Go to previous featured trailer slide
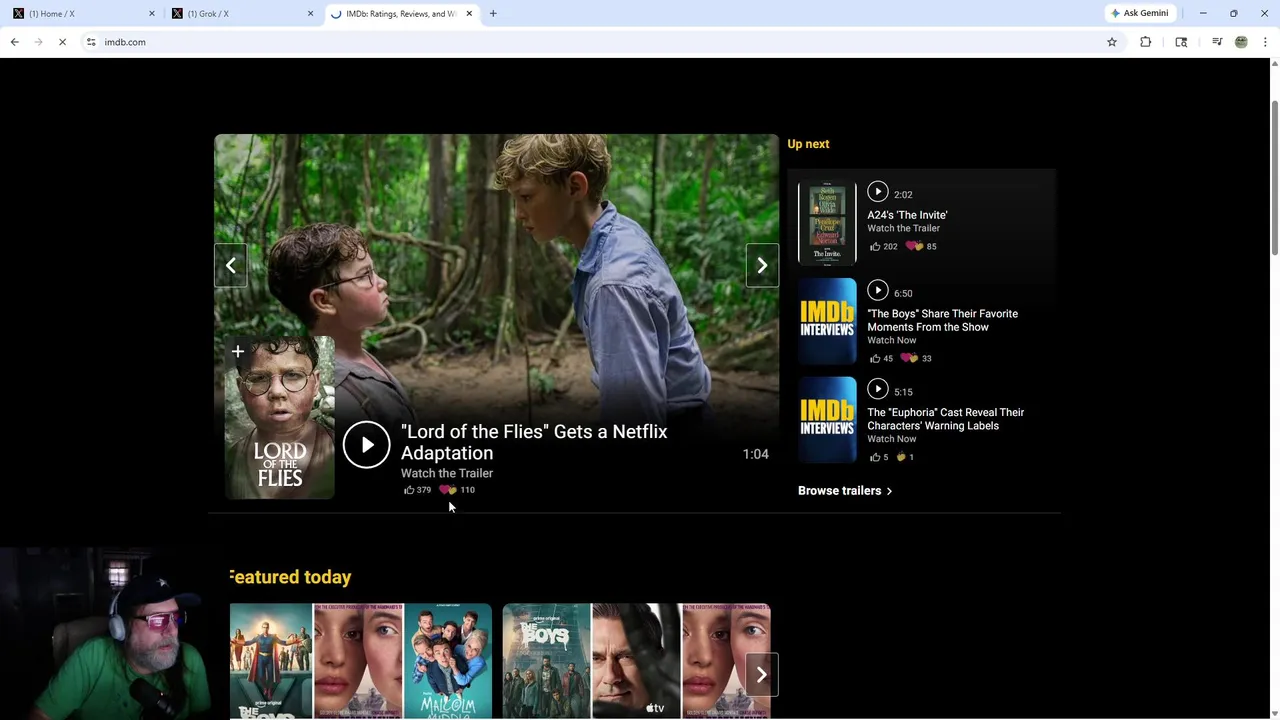The height and width of the screenshot is (720, 1280). [x=231, y=266]
